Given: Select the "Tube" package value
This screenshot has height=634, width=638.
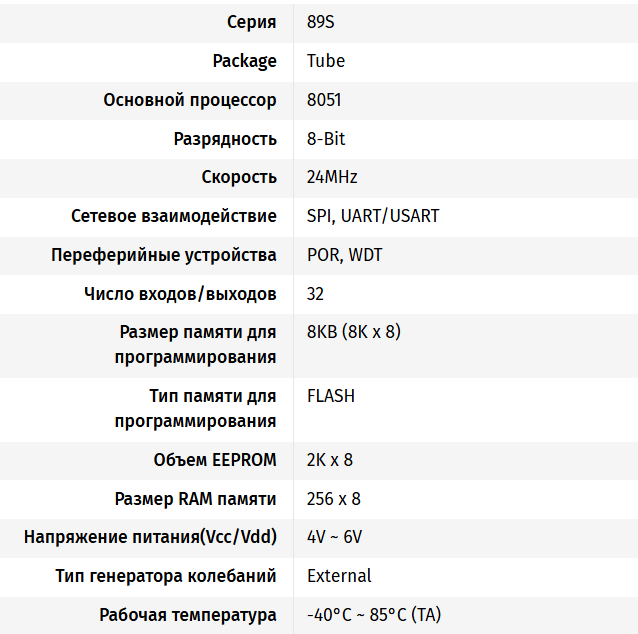Looking at the screenshot, I should (x=326, y=61).
